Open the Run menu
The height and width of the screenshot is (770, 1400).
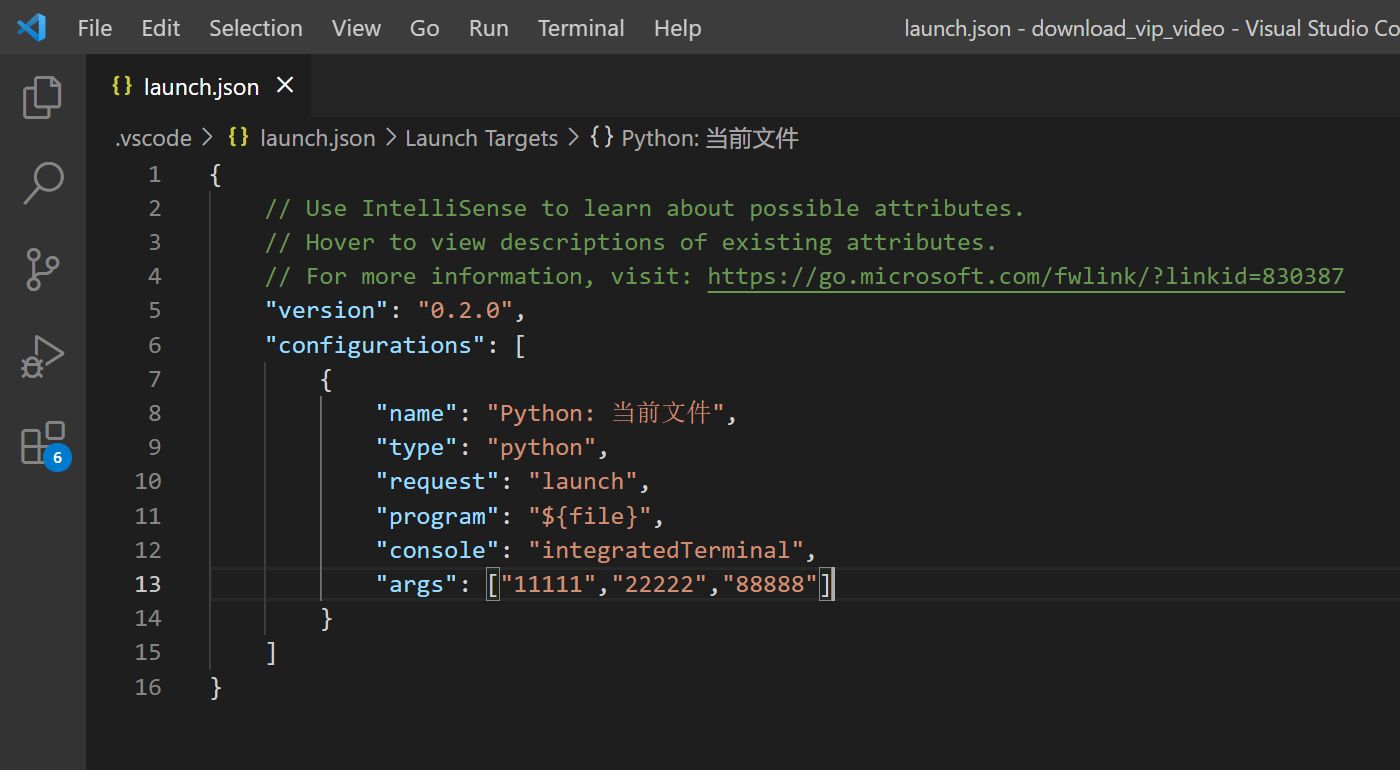[489, 28]
